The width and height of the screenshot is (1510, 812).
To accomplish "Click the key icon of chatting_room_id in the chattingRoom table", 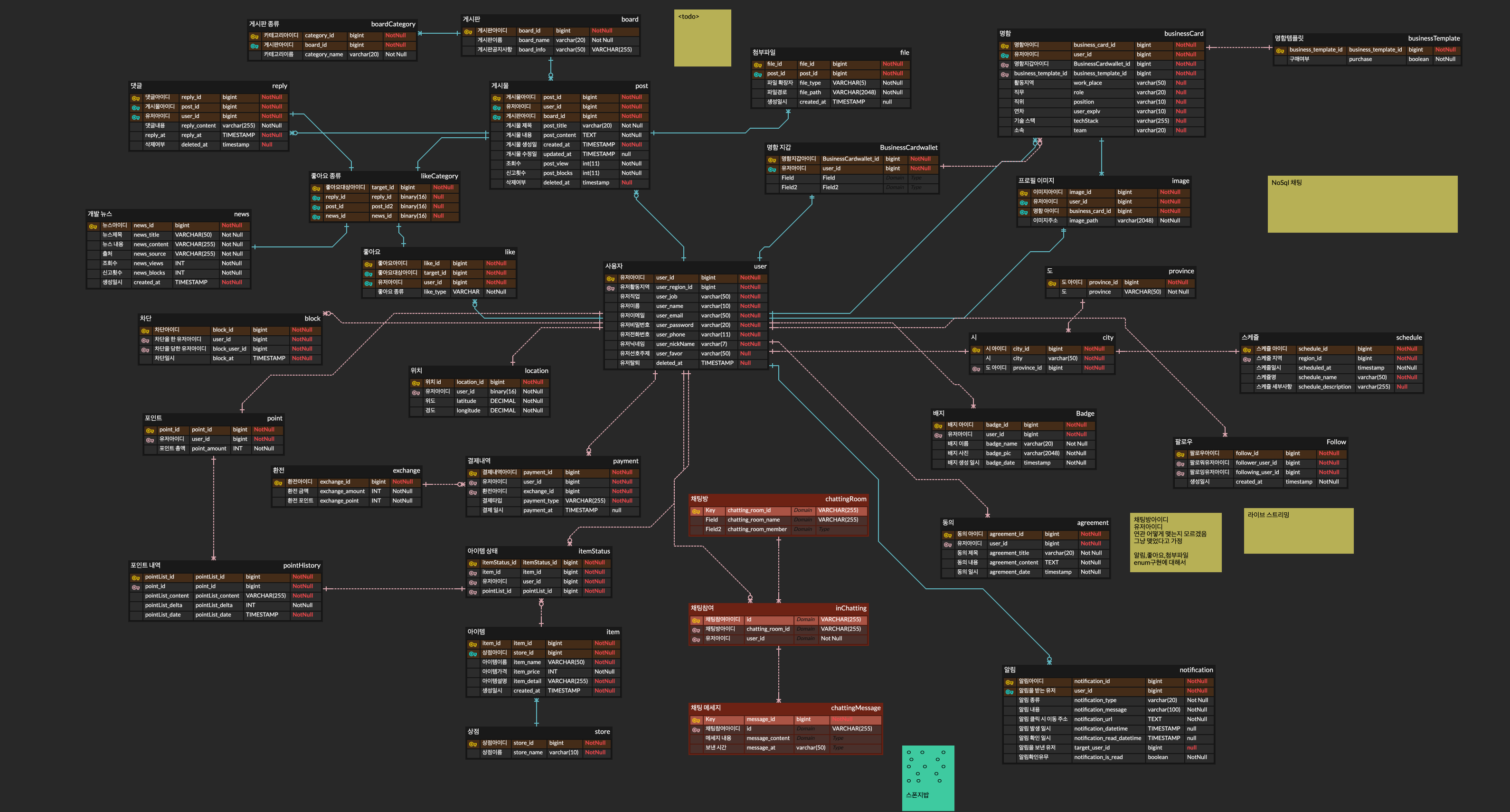I will point(697,511).
